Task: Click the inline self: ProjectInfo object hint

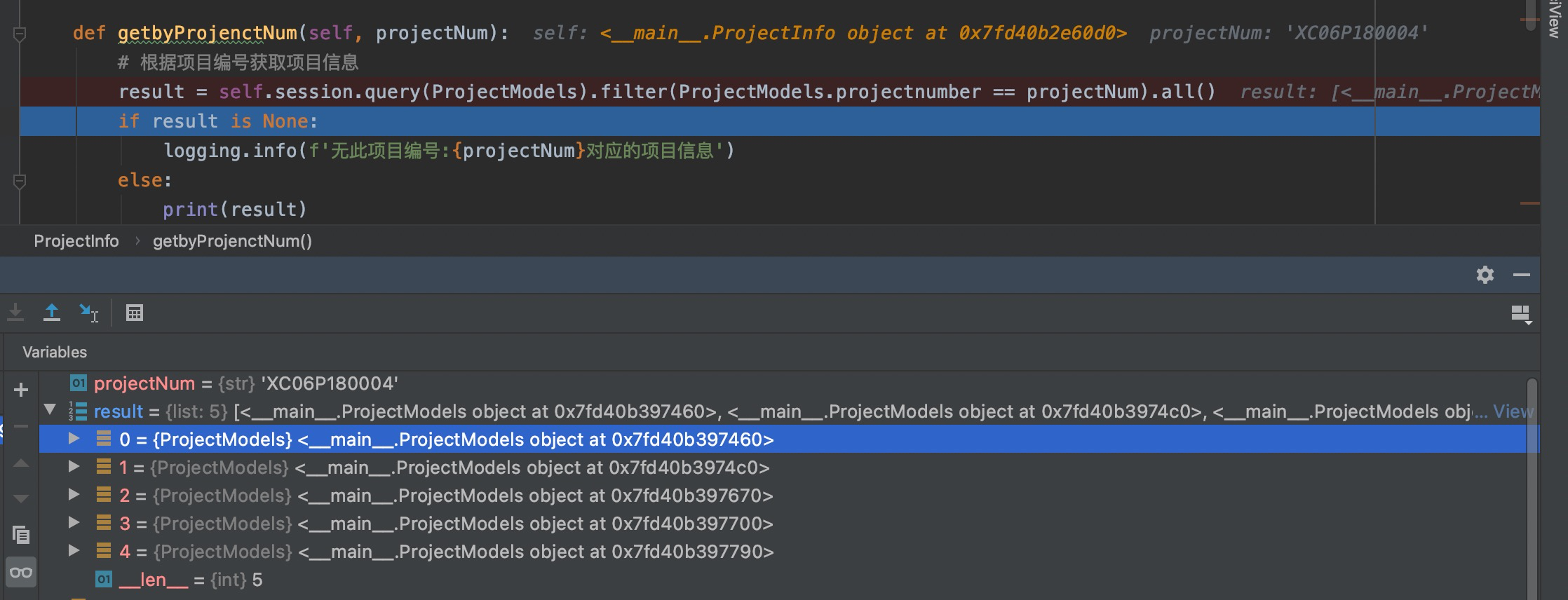Action: click(830, 33)
